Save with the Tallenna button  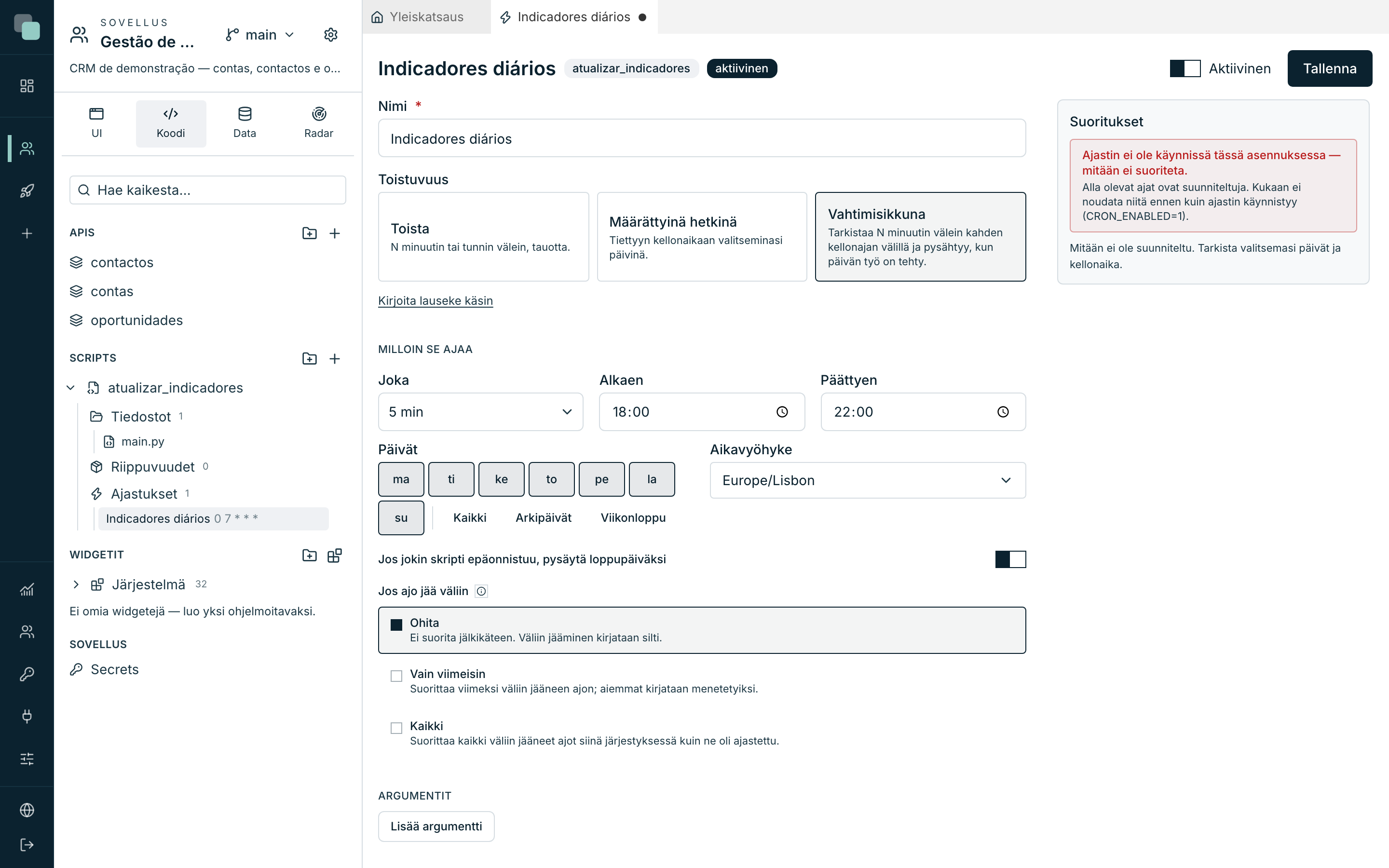coord(1329,68)
